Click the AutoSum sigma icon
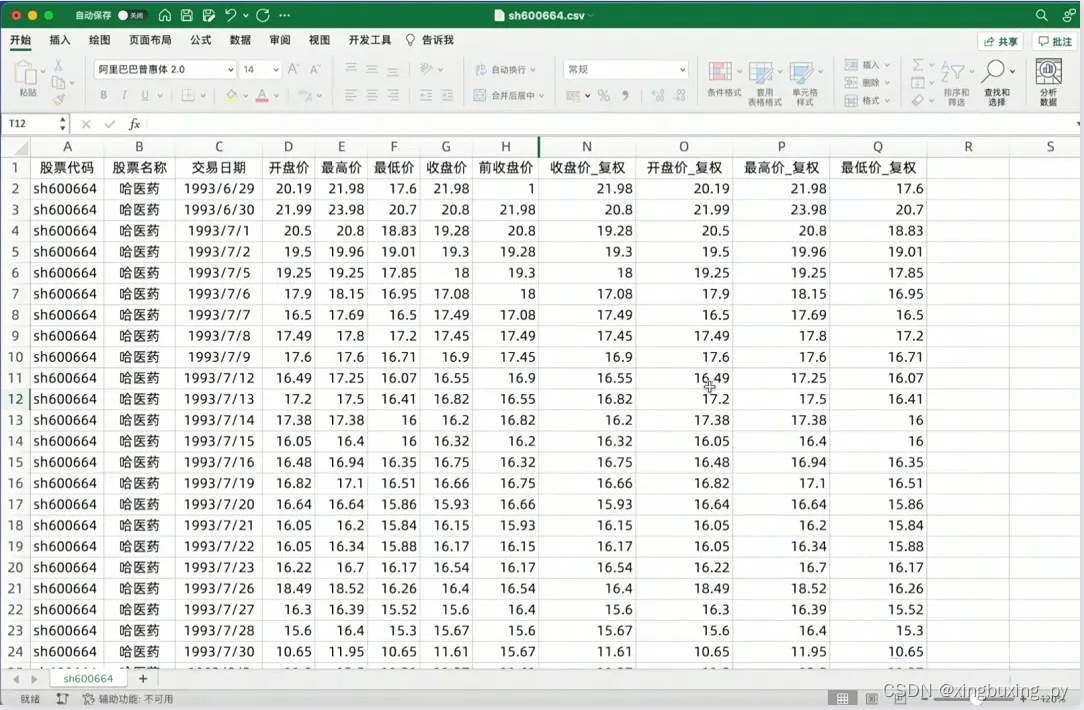The height and width of the screenshot is (710, 1084). click(x=917, y=65)
